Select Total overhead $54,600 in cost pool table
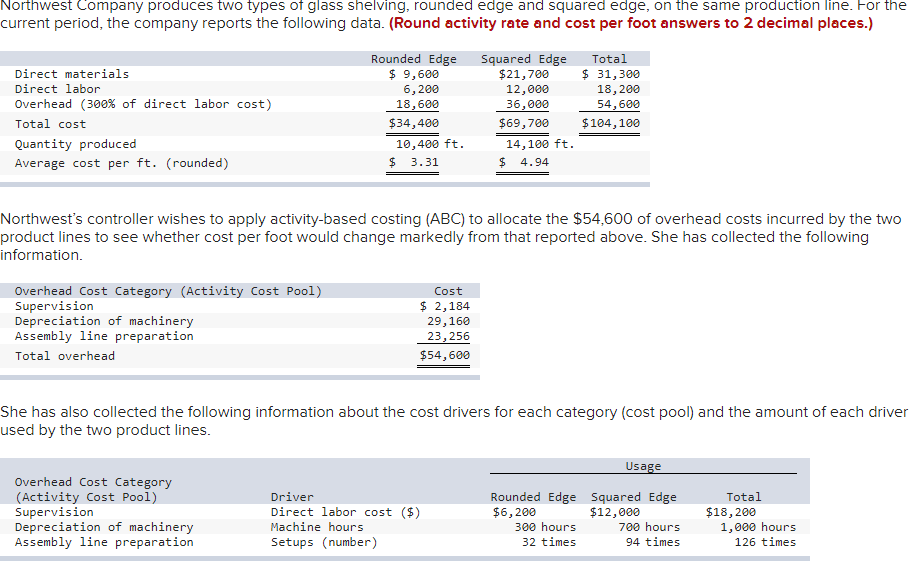 coord(444,355)
